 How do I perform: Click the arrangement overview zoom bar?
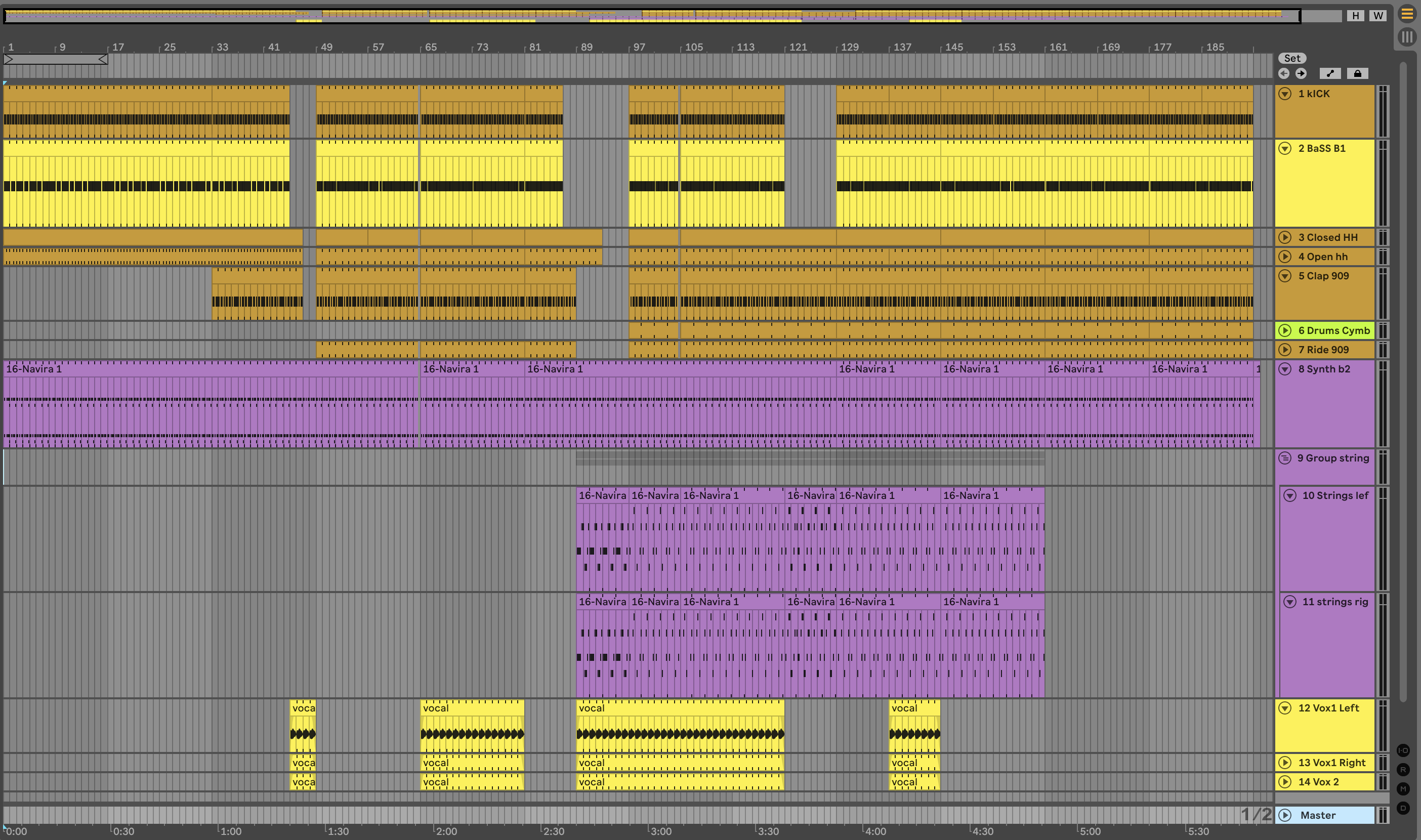(651, 16)
